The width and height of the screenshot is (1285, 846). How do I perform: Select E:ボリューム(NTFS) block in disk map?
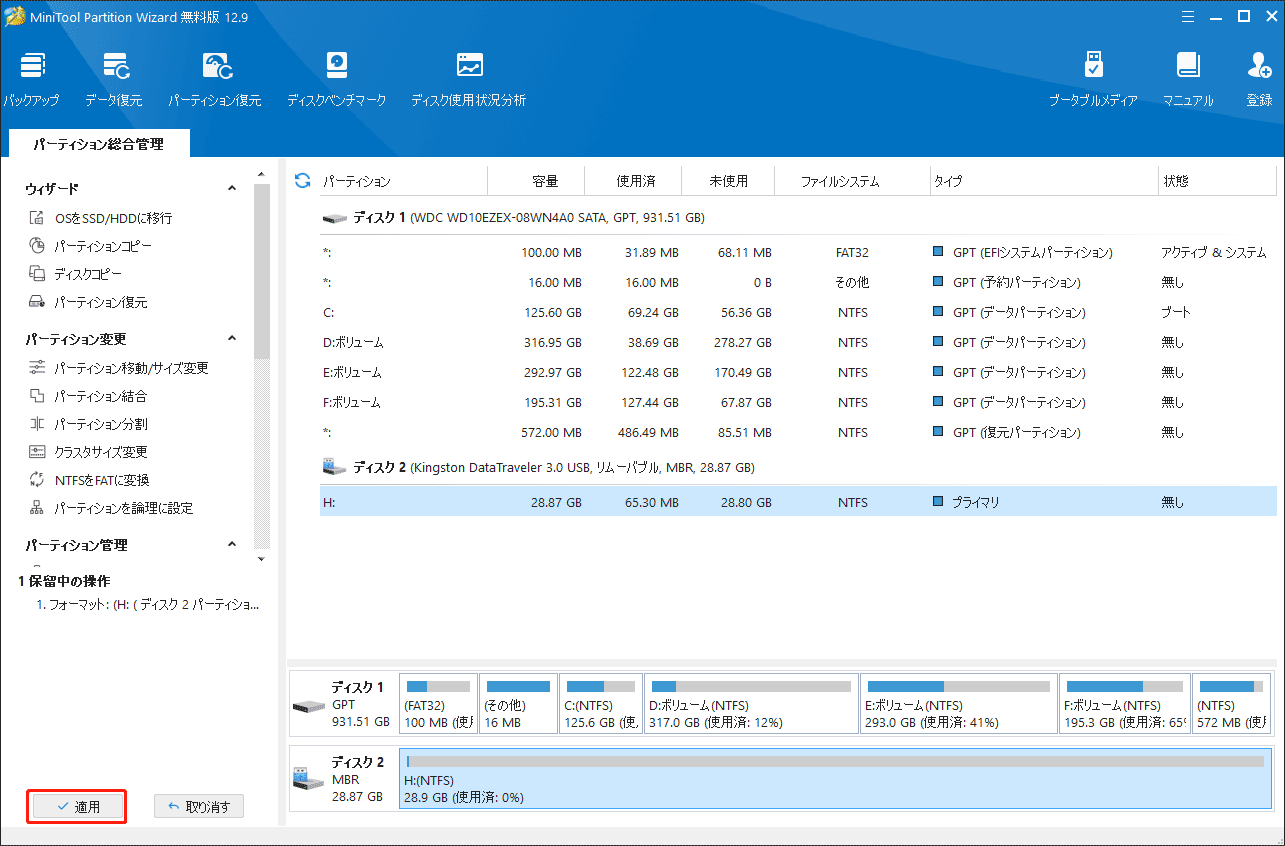[x=958, y=704]
